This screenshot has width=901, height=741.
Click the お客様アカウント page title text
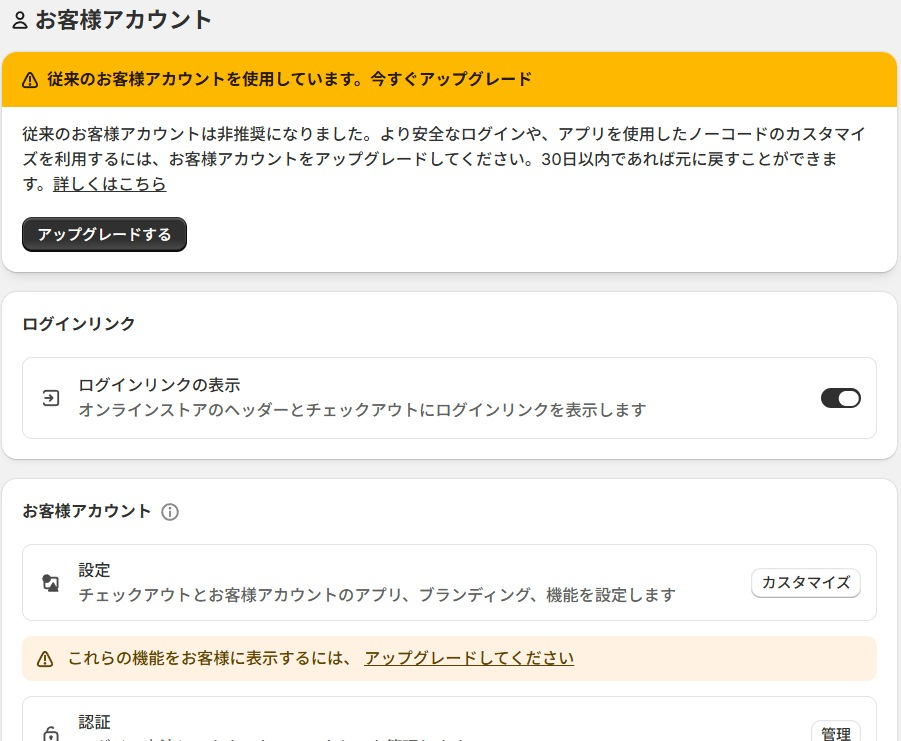coord(124,20)
